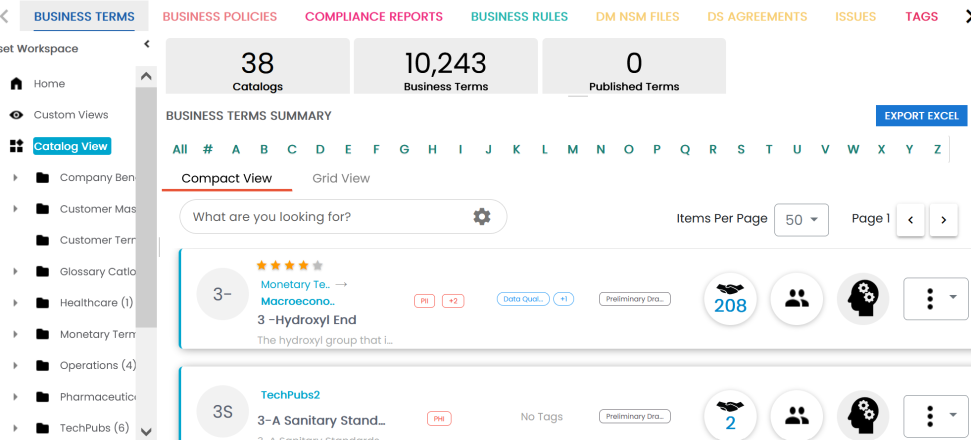The image size is (971, 440).
Task: Select Compact View tab
Action: [x=226, y=179]
